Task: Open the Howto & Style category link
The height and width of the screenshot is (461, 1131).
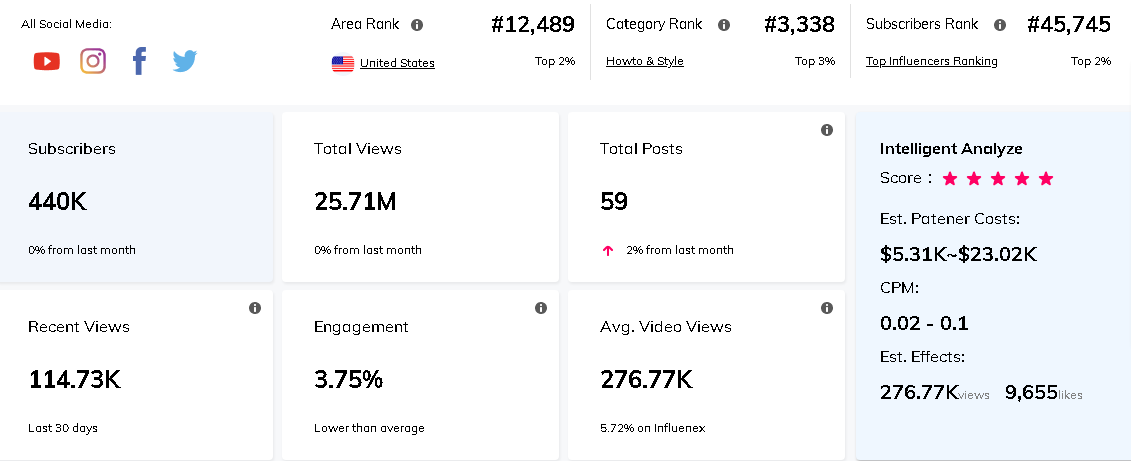Action: [645, 61]
